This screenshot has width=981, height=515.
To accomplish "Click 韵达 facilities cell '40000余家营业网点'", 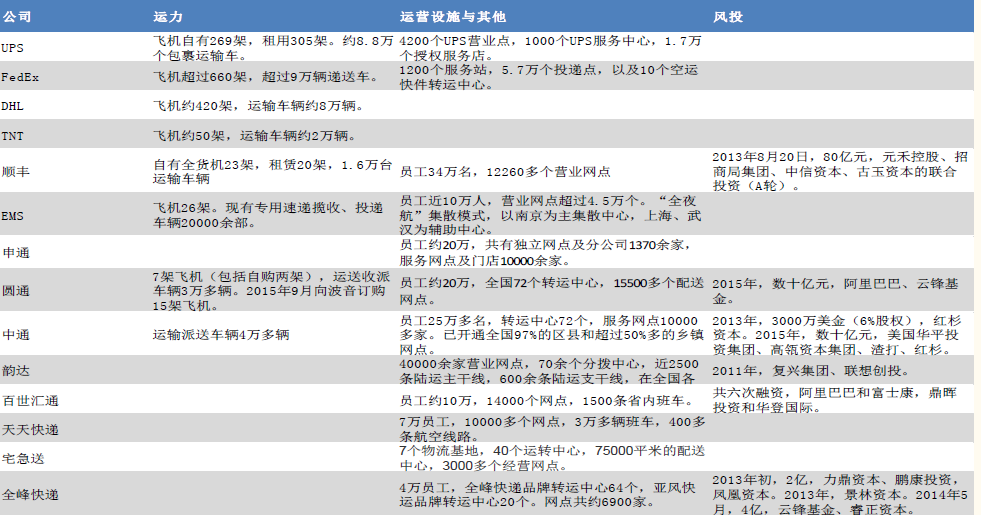I will pos(549,371).
